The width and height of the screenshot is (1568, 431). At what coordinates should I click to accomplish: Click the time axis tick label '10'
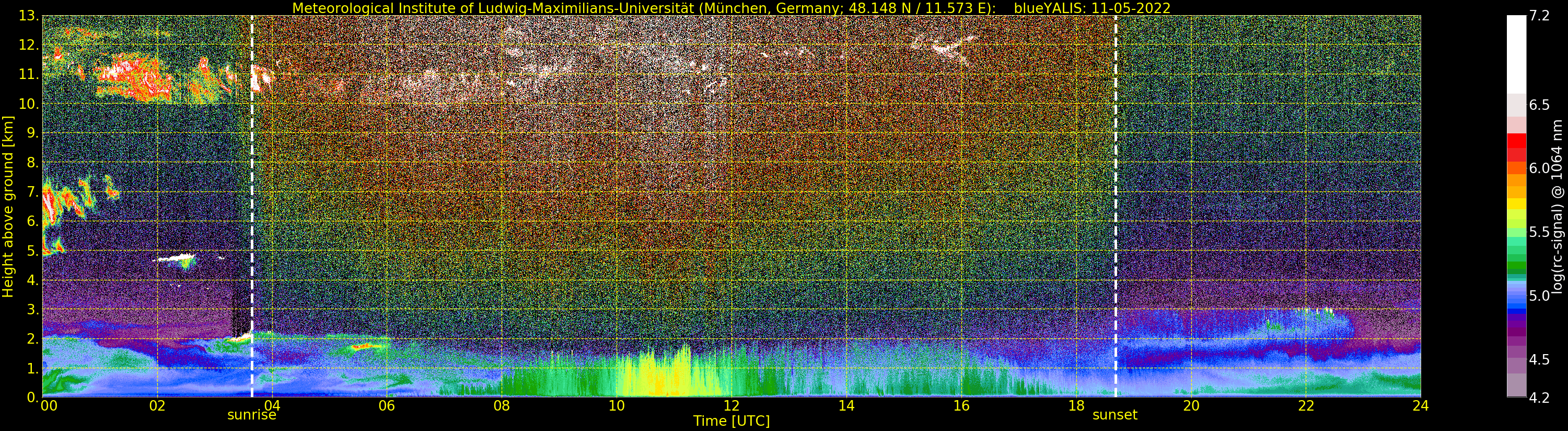pos(617,405)
